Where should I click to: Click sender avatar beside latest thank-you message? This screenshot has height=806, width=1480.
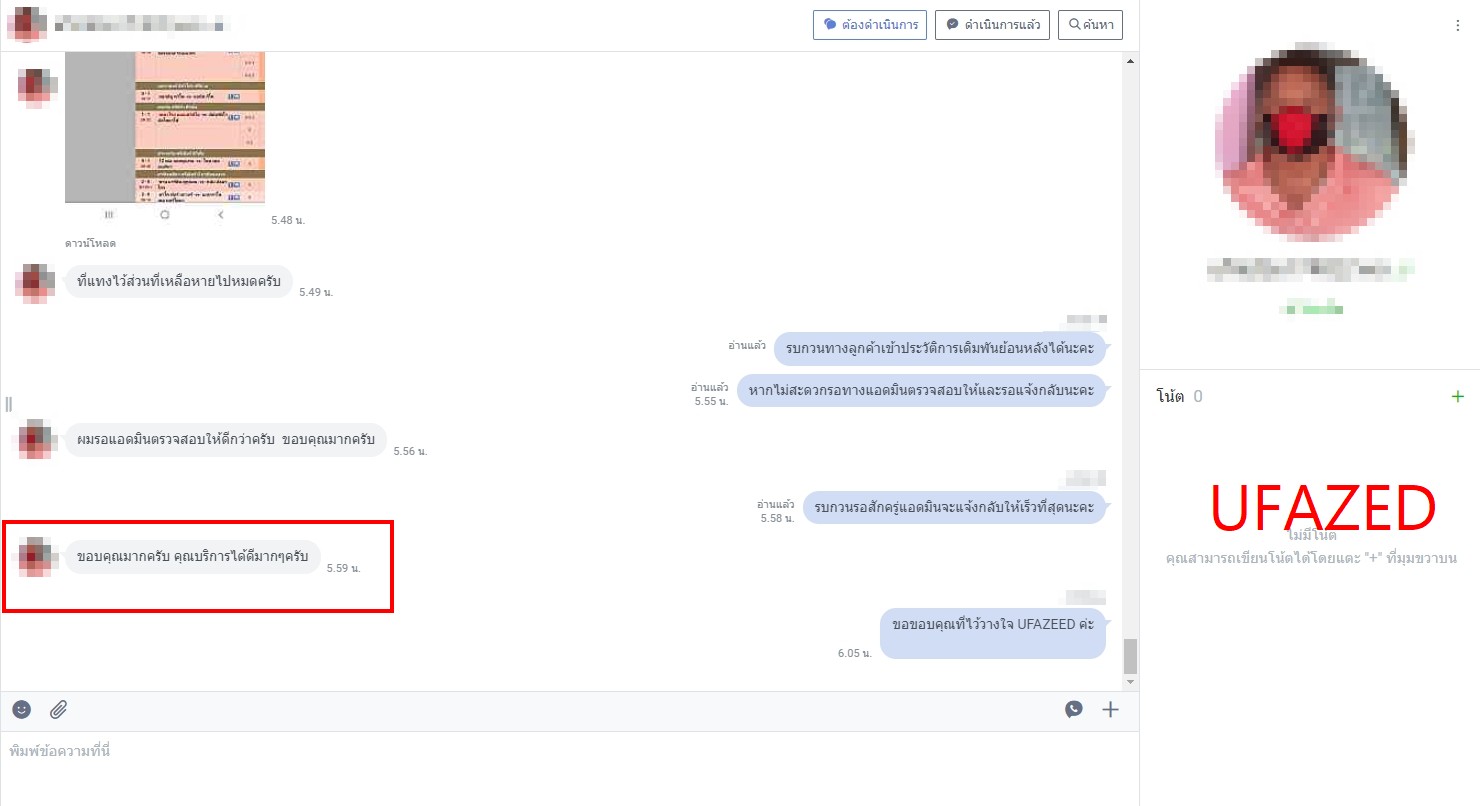36,556
